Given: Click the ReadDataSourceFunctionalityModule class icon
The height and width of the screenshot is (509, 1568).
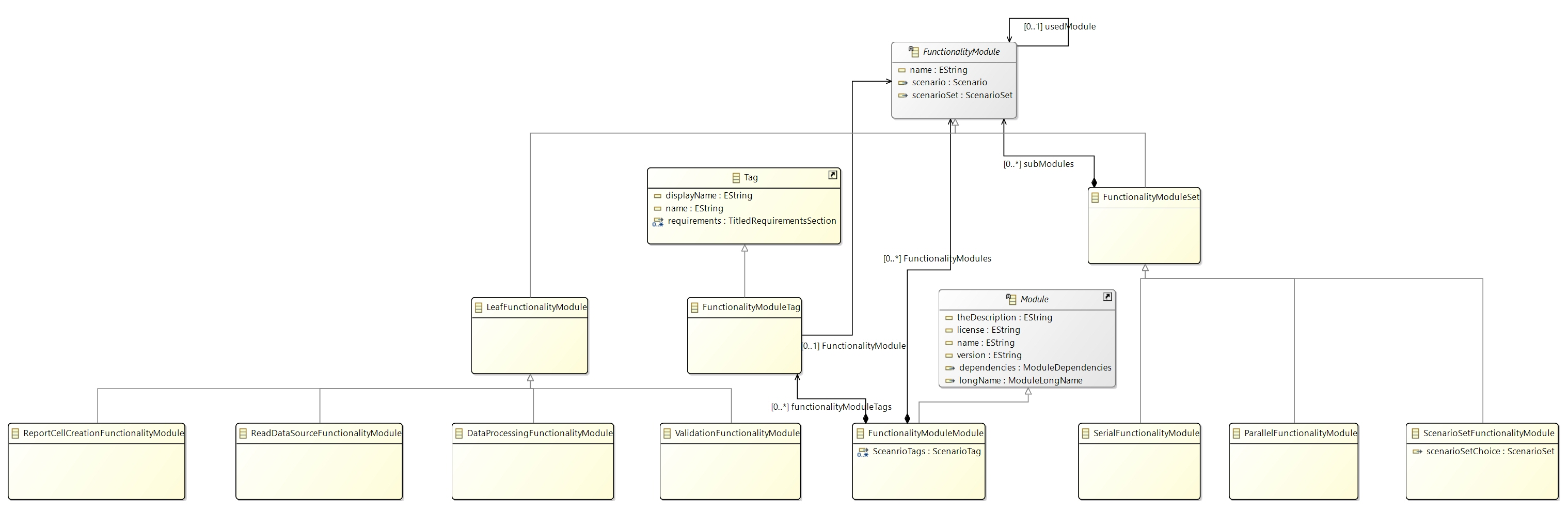Looking at the screenshot, I should pos(243,434).
